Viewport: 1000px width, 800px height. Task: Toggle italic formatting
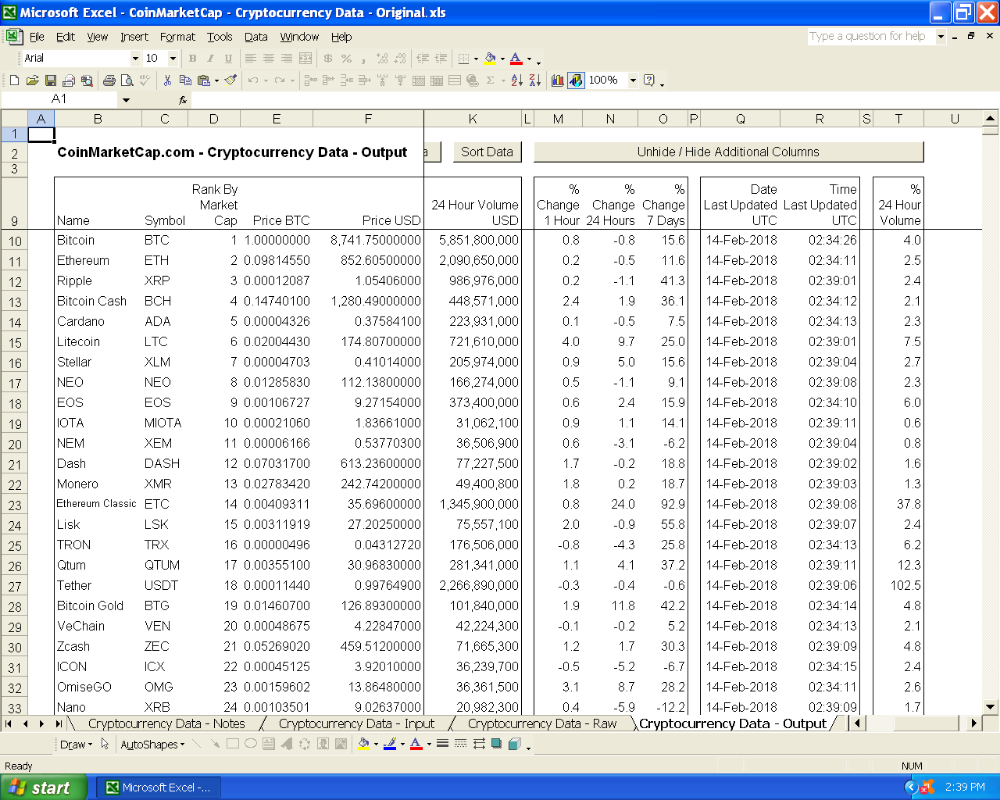(210, 59)
